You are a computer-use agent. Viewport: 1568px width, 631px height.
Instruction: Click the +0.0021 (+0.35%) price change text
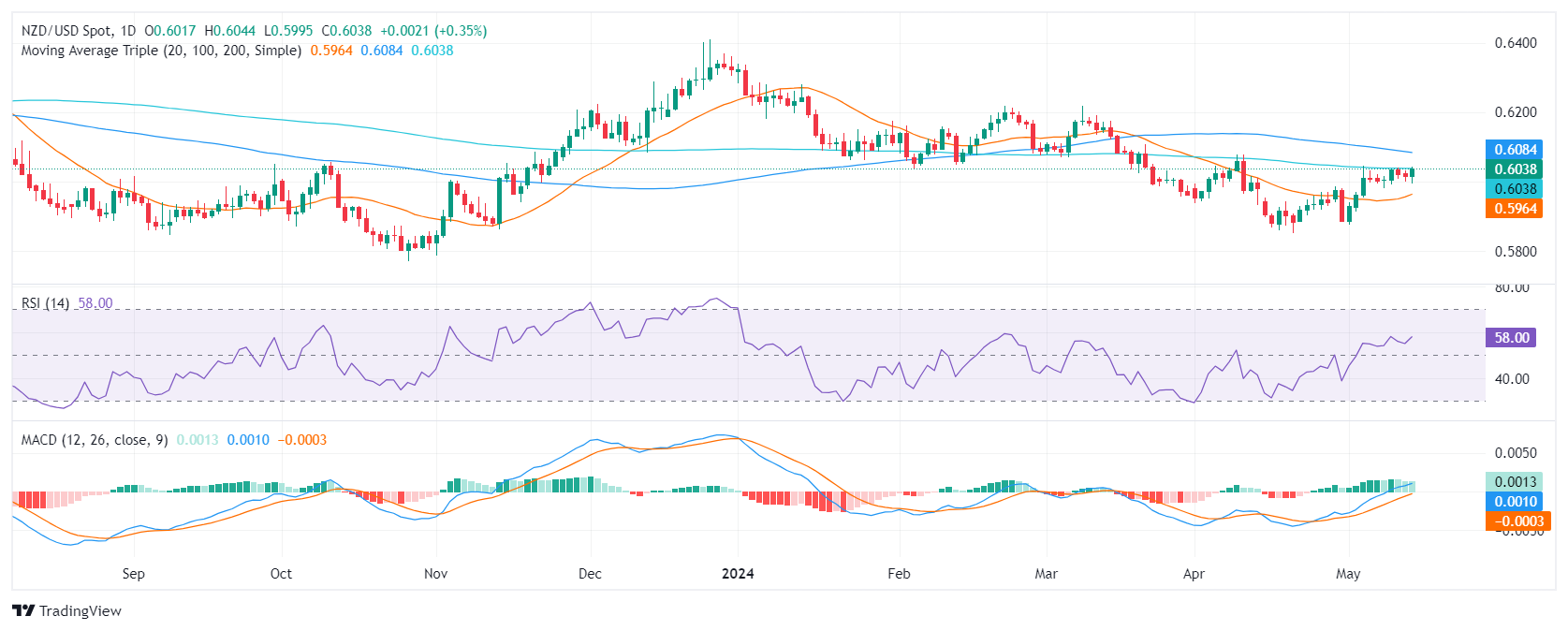tap(433, 31)
